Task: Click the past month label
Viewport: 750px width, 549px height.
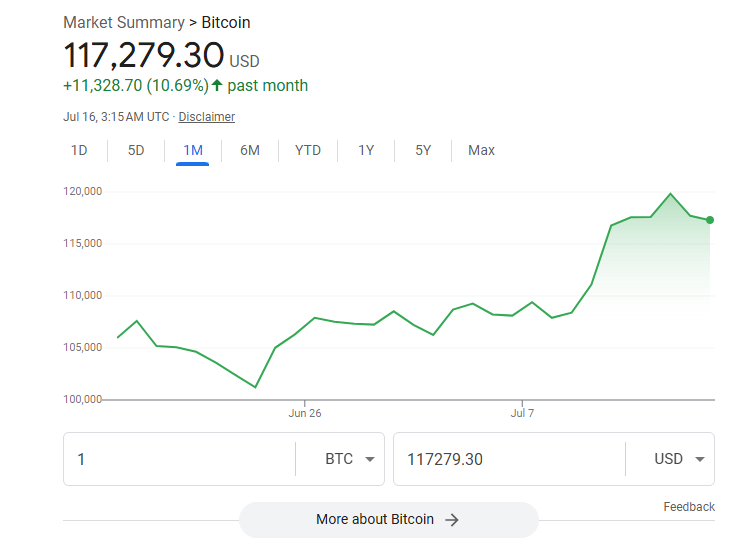Action: coord(267,86)
